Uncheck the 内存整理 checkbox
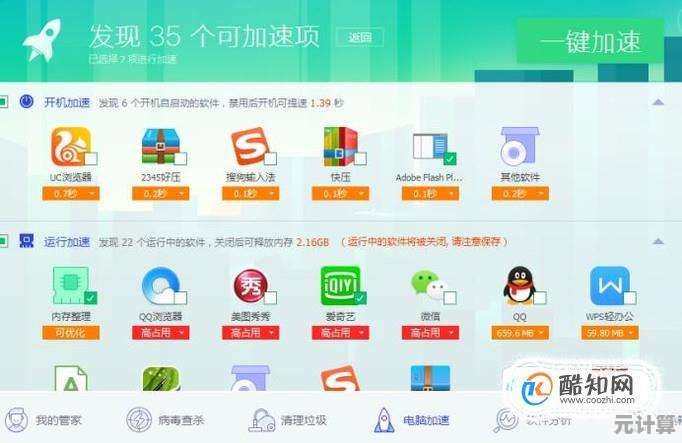Viewport: 682px width, 443px height. 91,298
